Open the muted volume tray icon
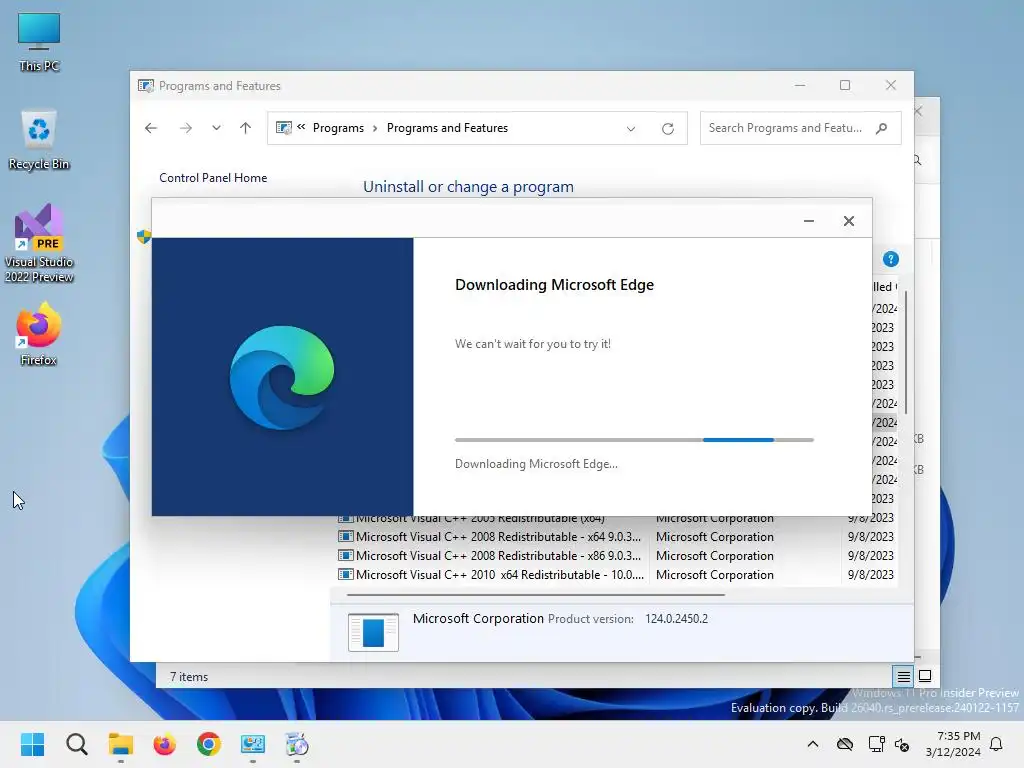 pos(903,744)
